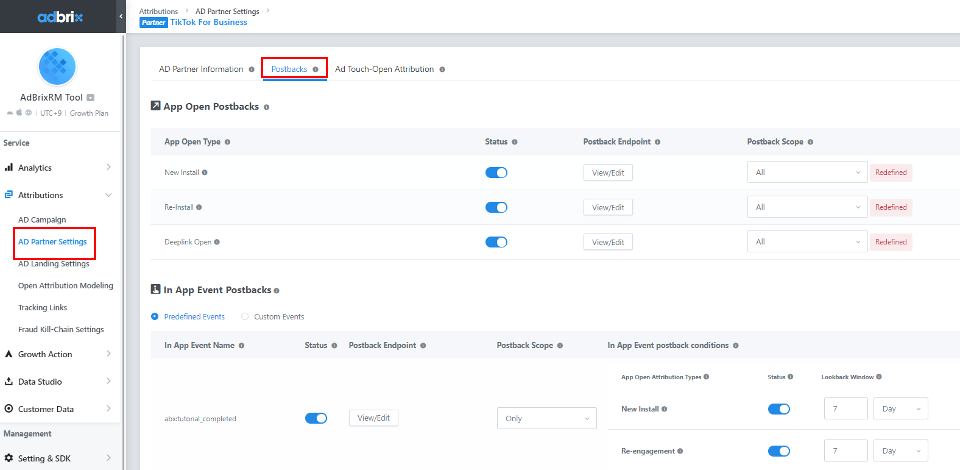
Task: Click the Re-engagement lookback window number field
Action: click(x=845, y=452)
